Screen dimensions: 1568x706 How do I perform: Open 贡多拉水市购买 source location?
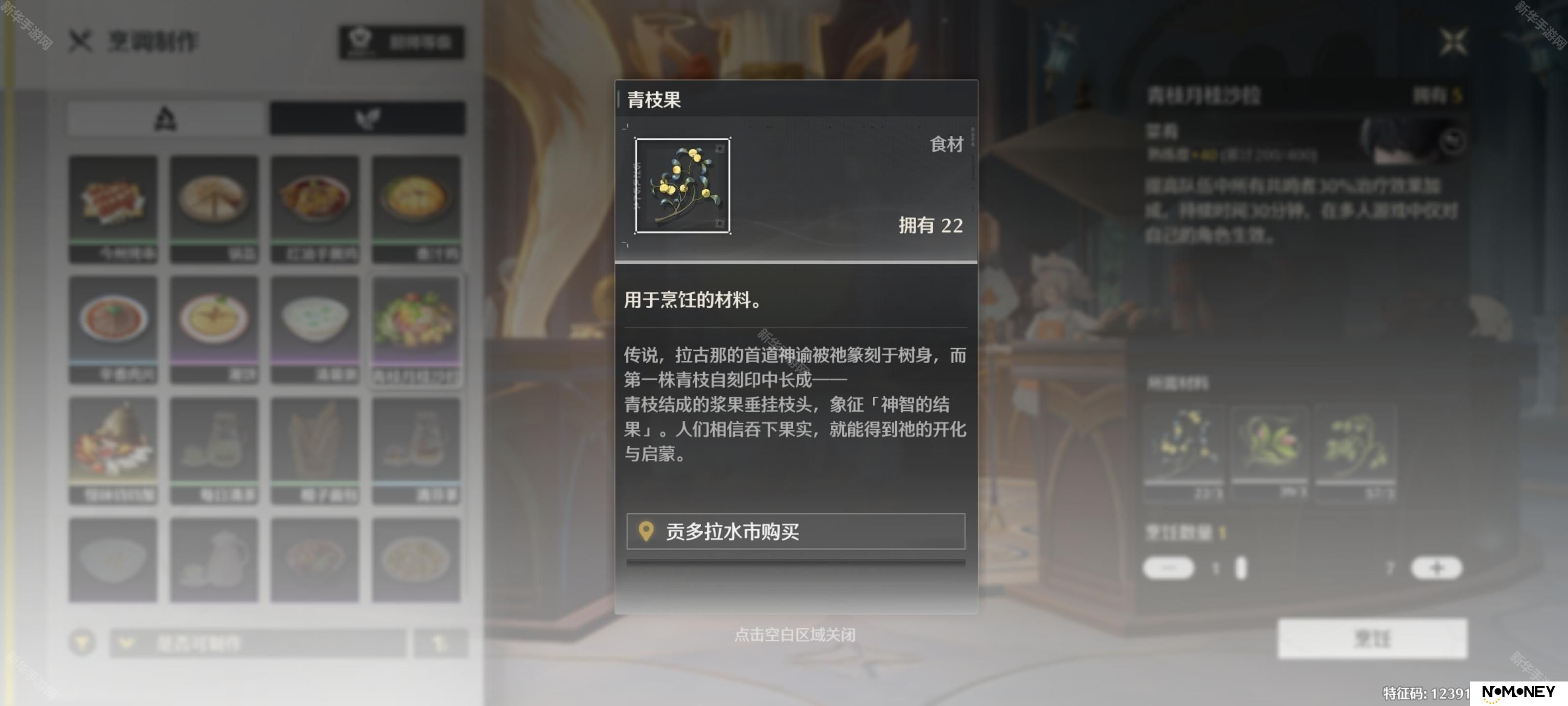[796, 531]
